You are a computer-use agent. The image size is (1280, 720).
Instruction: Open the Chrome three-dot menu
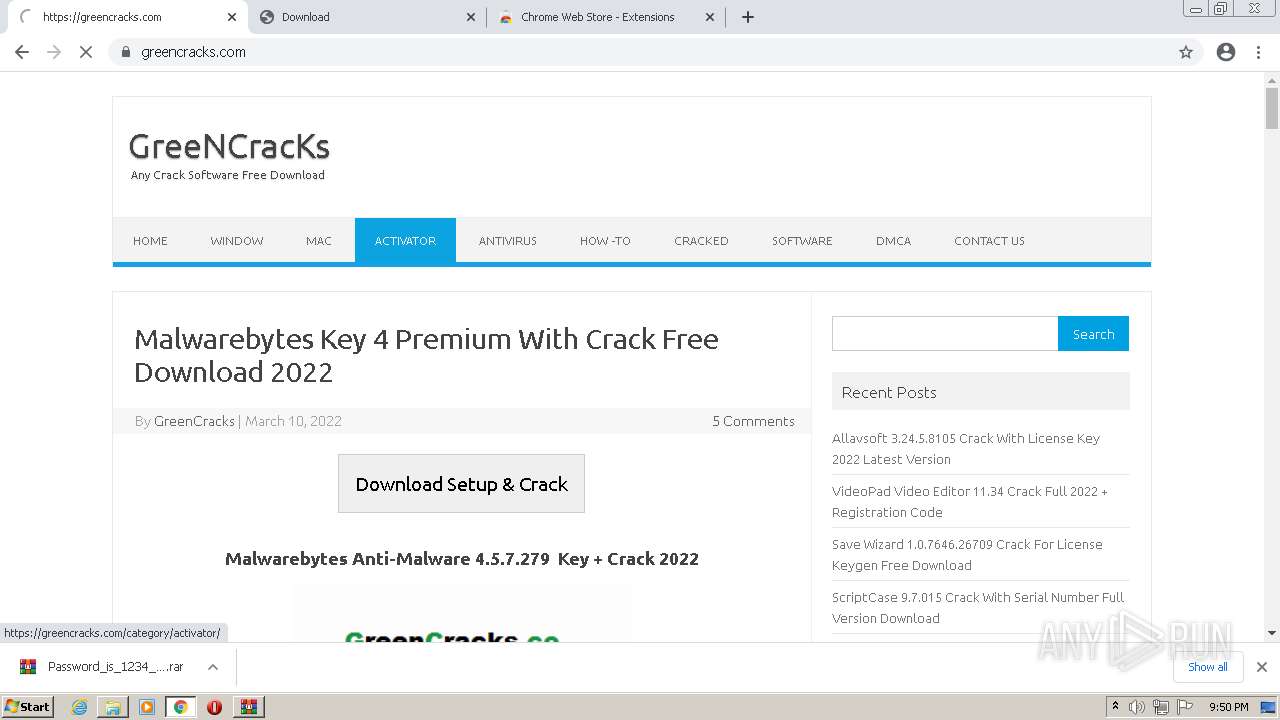(x=1258, y=52)
